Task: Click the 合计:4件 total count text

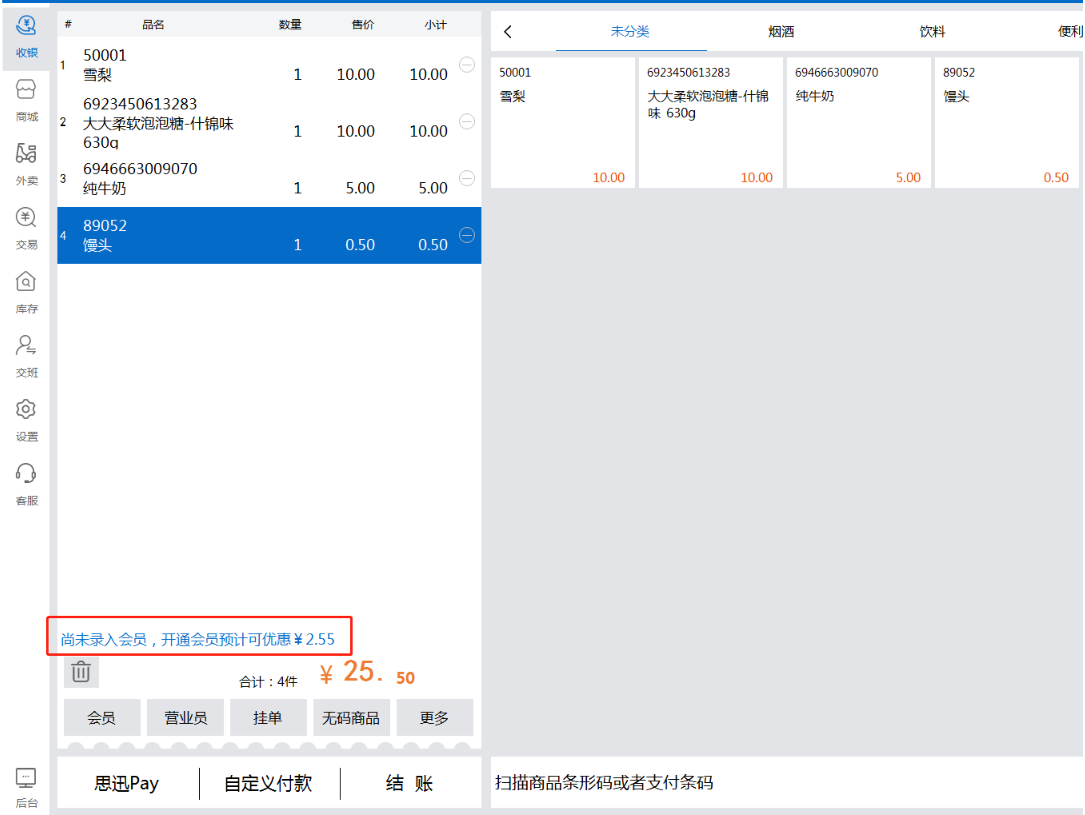Action: click(x=268, y=682)
